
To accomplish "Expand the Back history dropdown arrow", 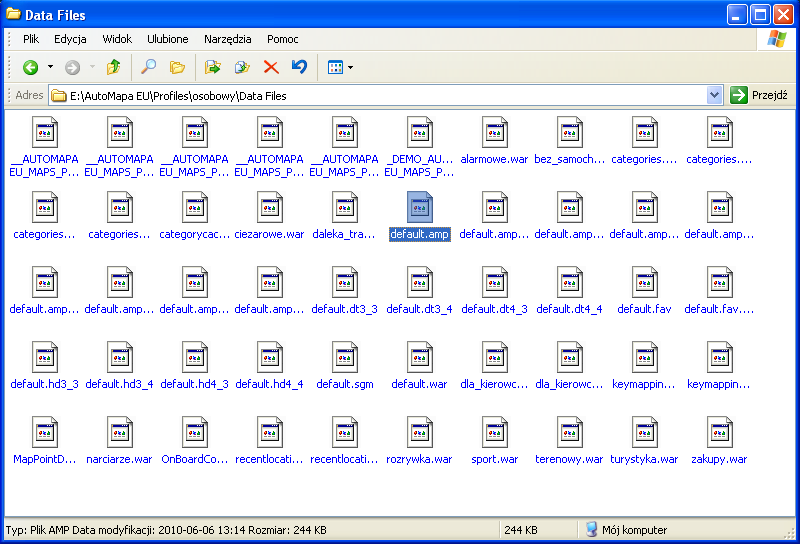I will tap(51, 67).
